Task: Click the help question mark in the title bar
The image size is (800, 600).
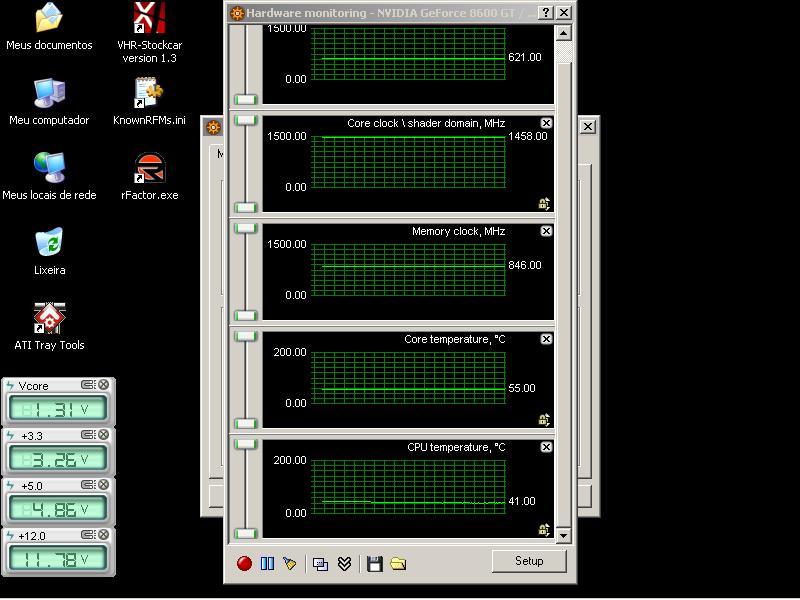Action: [546, 13]
